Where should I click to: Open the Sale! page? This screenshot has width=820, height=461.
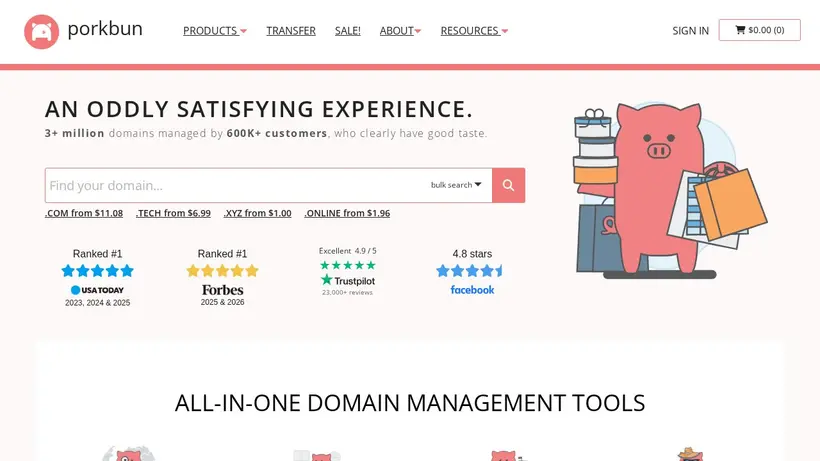[x=348, y=31]
